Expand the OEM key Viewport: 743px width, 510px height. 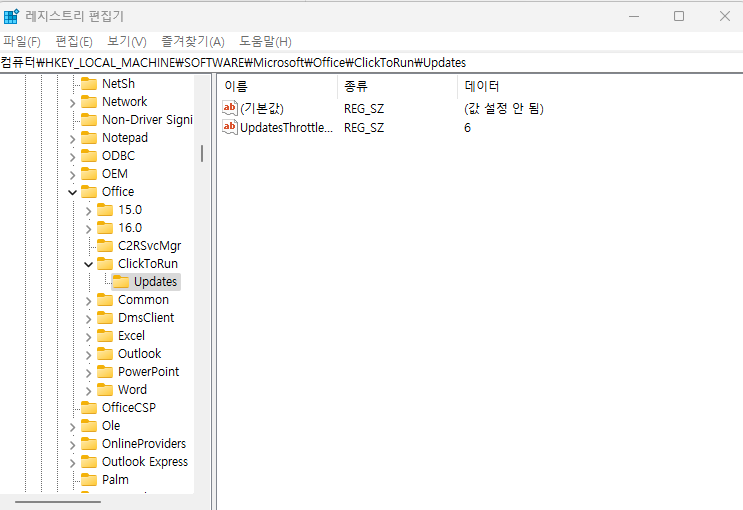(x=72, y=175)
